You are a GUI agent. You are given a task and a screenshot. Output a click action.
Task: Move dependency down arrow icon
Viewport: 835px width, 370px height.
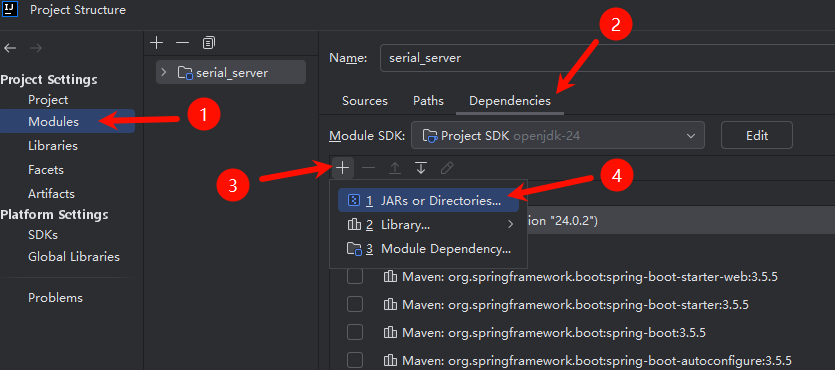(421, 168)
